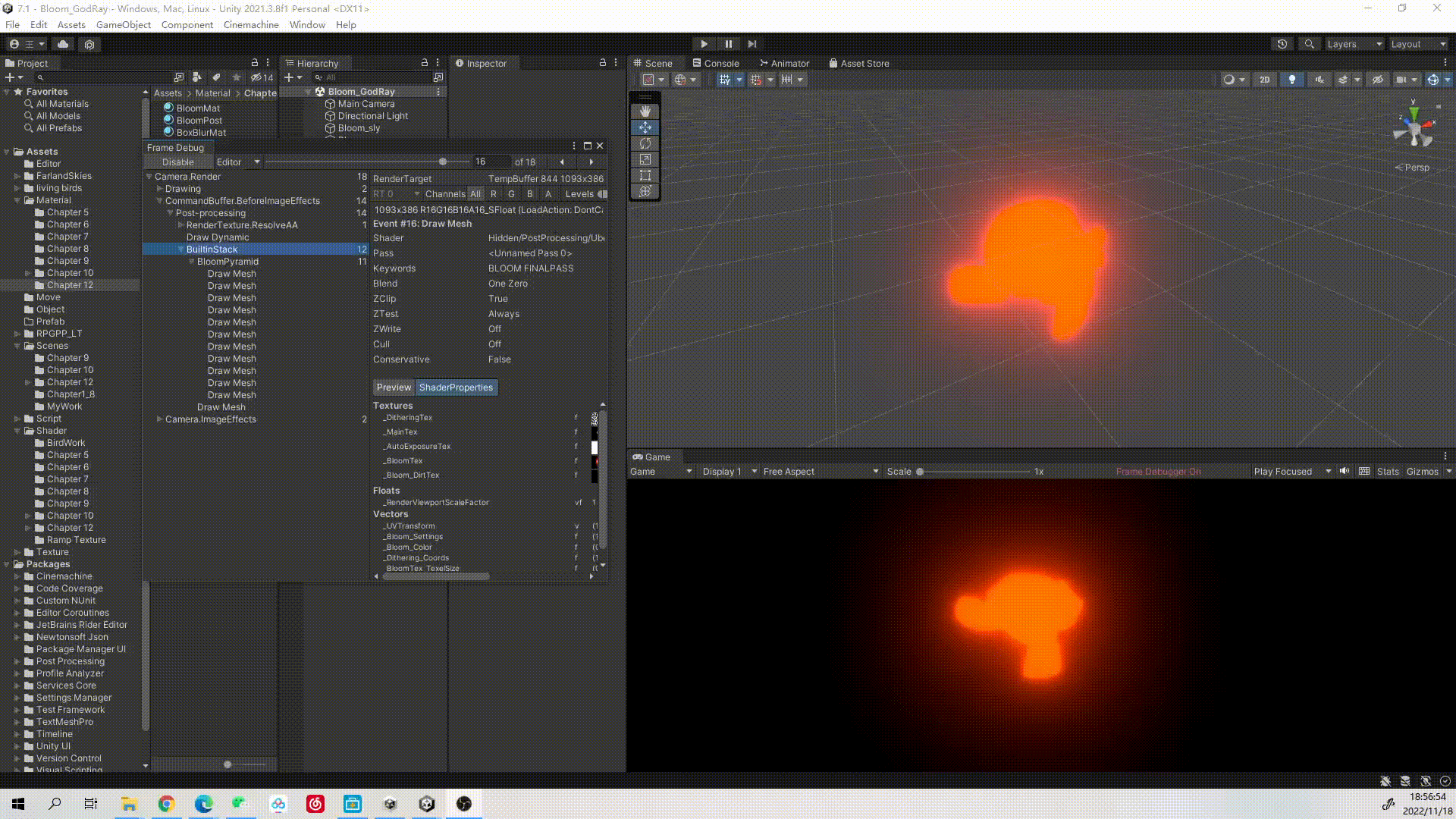Click the Game view Scale slider handle
1456x819 pixels.
point(920,472)
